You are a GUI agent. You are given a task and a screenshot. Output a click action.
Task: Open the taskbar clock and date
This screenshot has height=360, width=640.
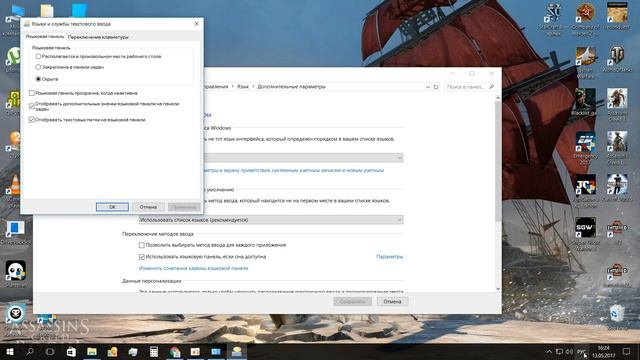click(x=603, y=352)
